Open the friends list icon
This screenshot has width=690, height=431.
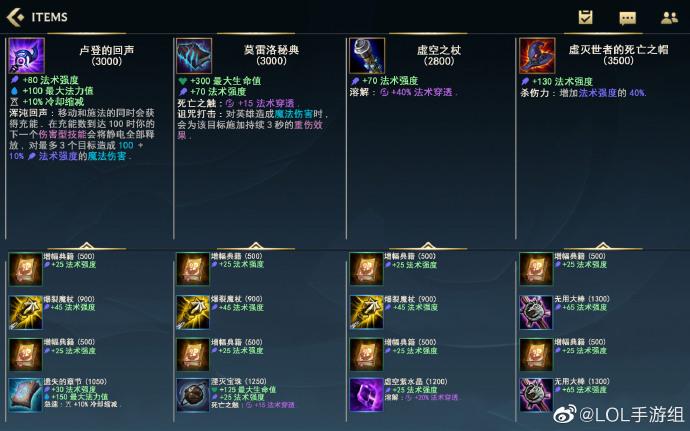(x=669, y=18)
